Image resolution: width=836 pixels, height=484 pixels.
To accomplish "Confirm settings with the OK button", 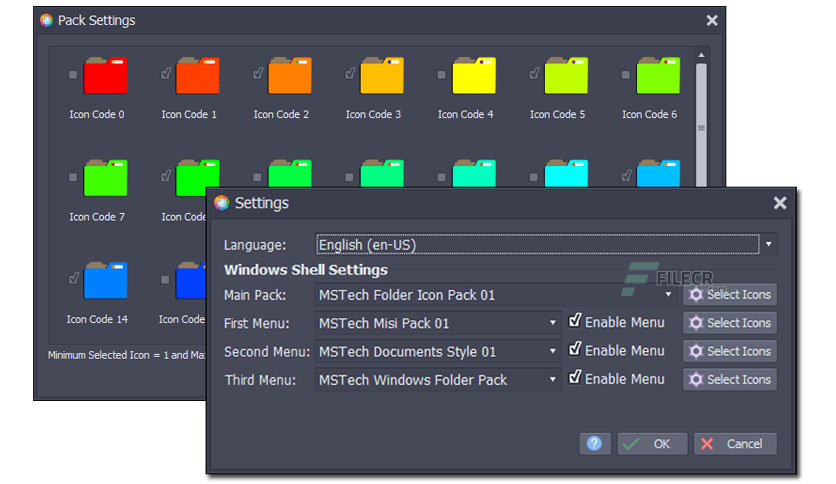I will point(652,443).
